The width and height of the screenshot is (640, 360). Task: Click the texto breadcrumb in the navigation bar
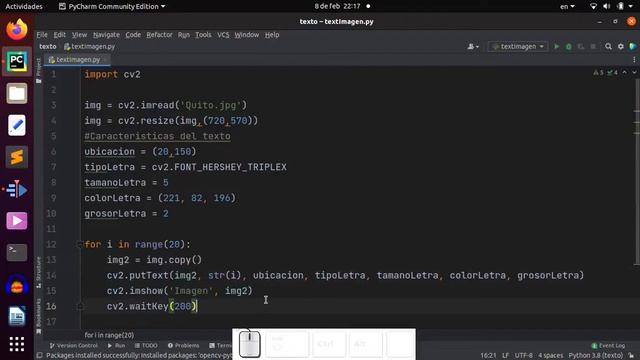[48, 47]
